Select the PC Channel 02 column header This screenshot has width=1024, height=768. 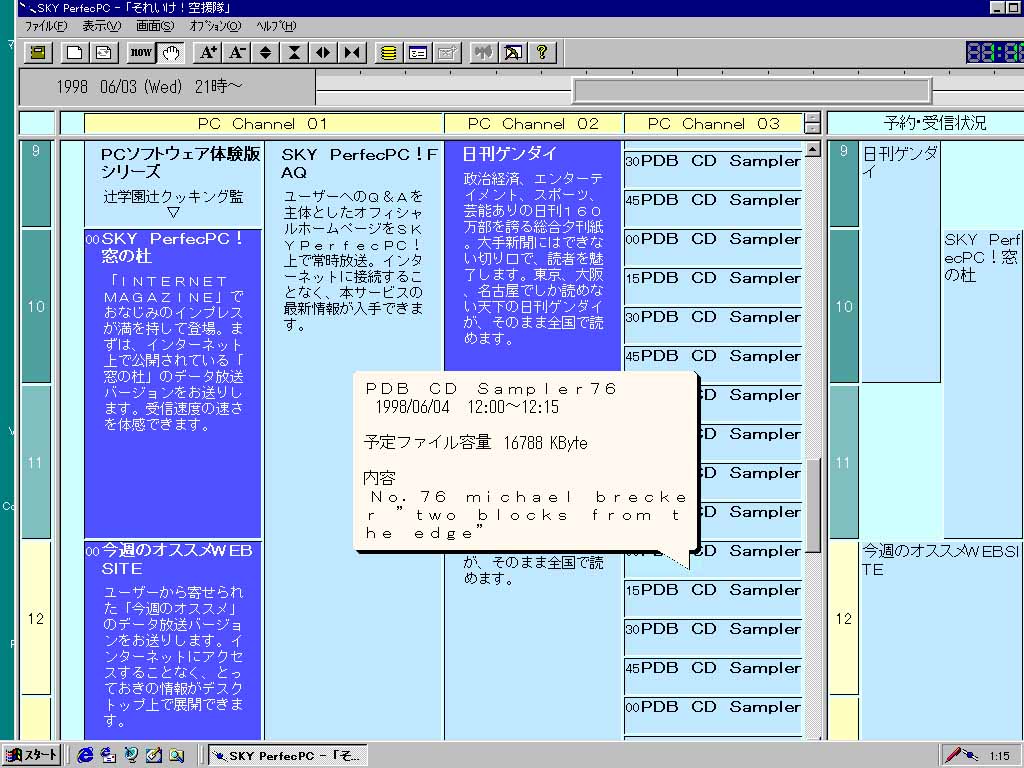(x=533, y=124)
